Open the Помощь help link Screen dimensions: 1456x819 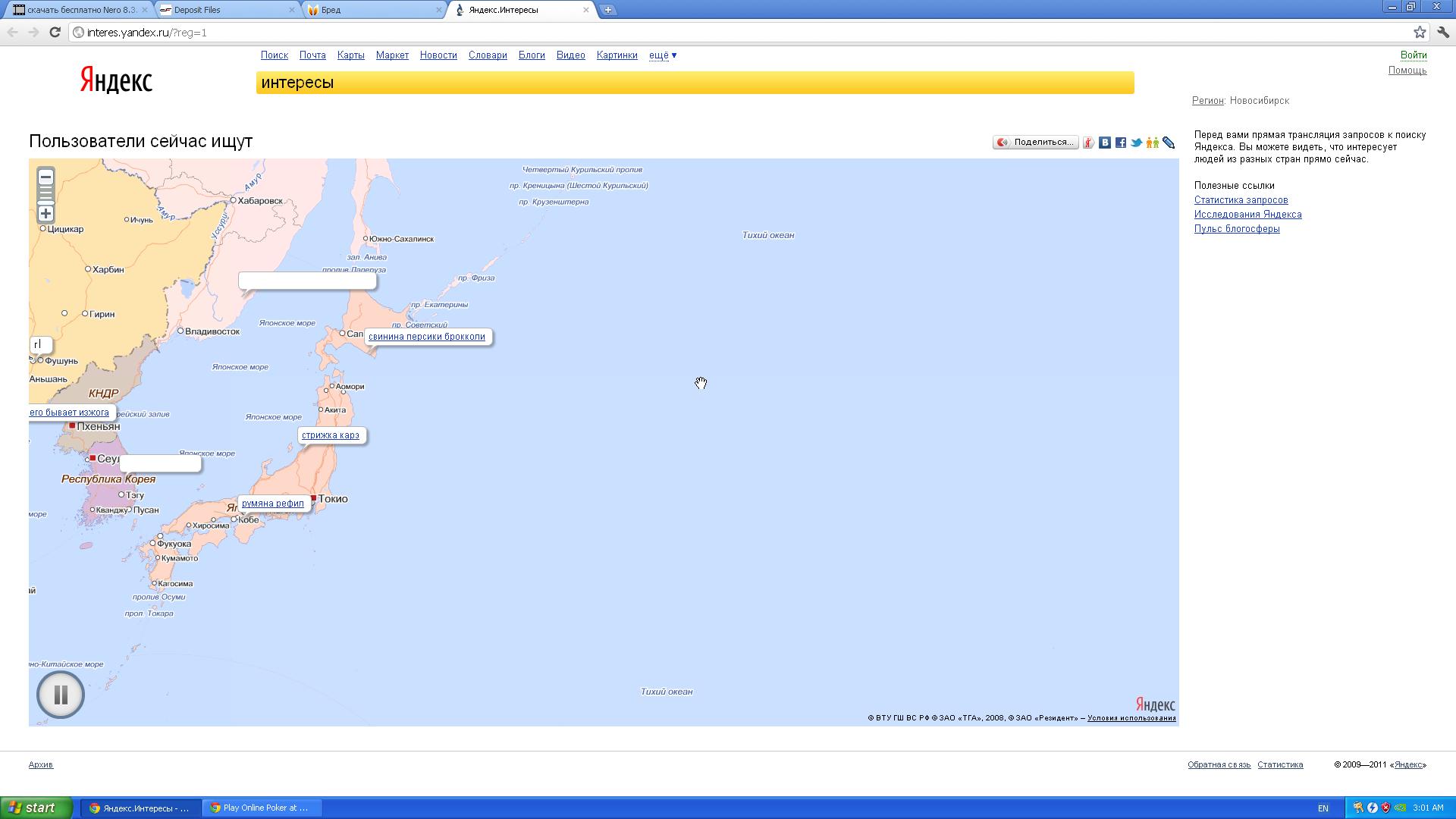click(1407, 71)
